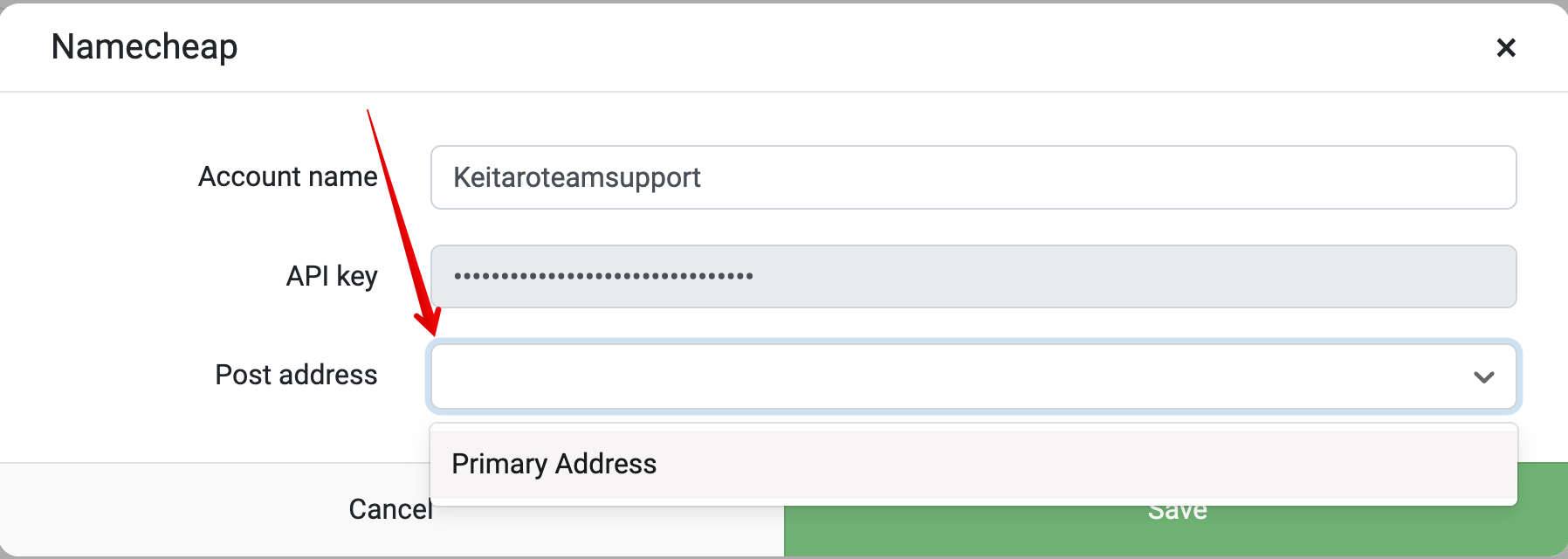Click the Keitaroteamsupport text in Account name

577,177
